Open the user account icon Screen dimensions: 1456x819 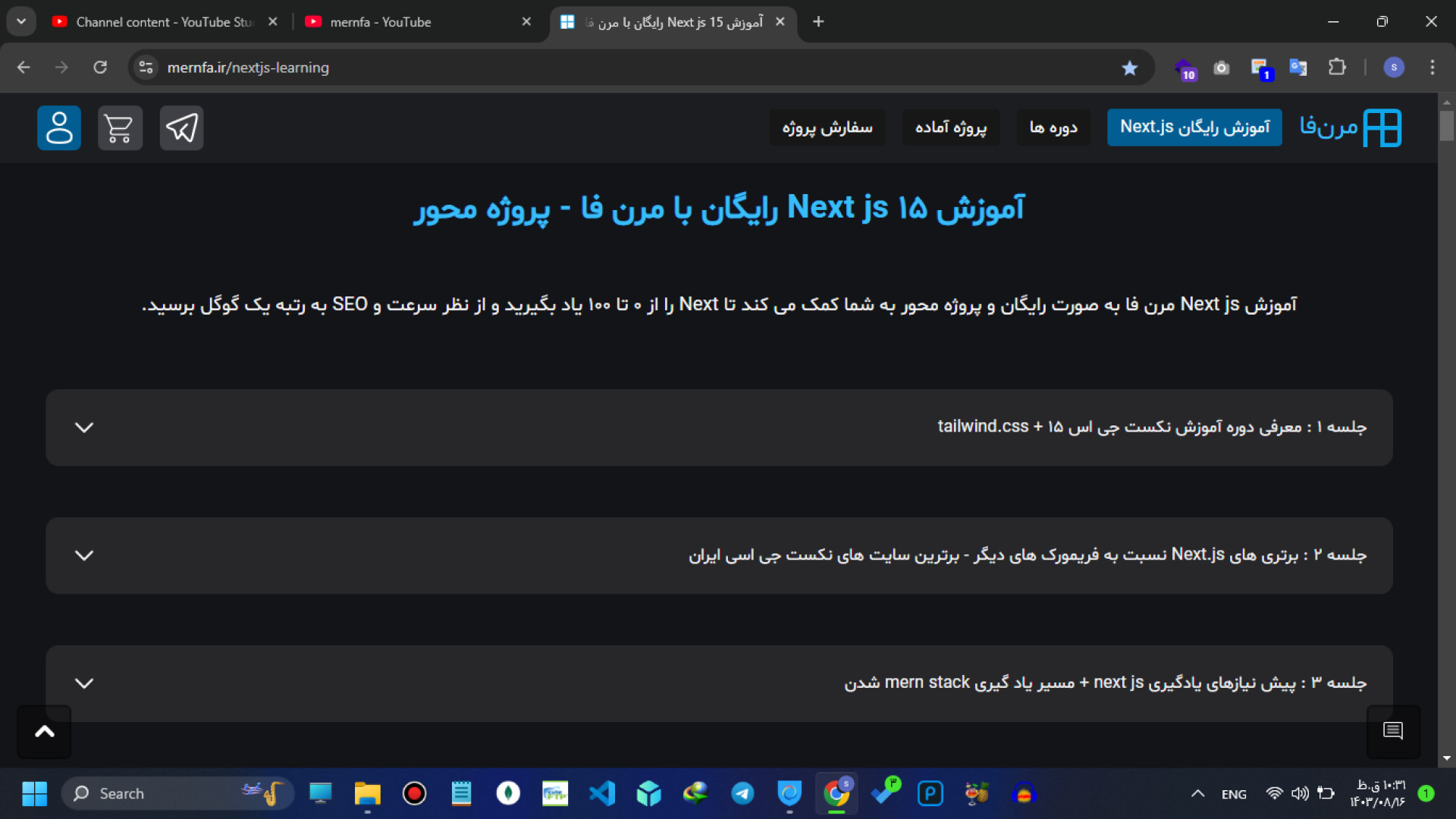59,127
